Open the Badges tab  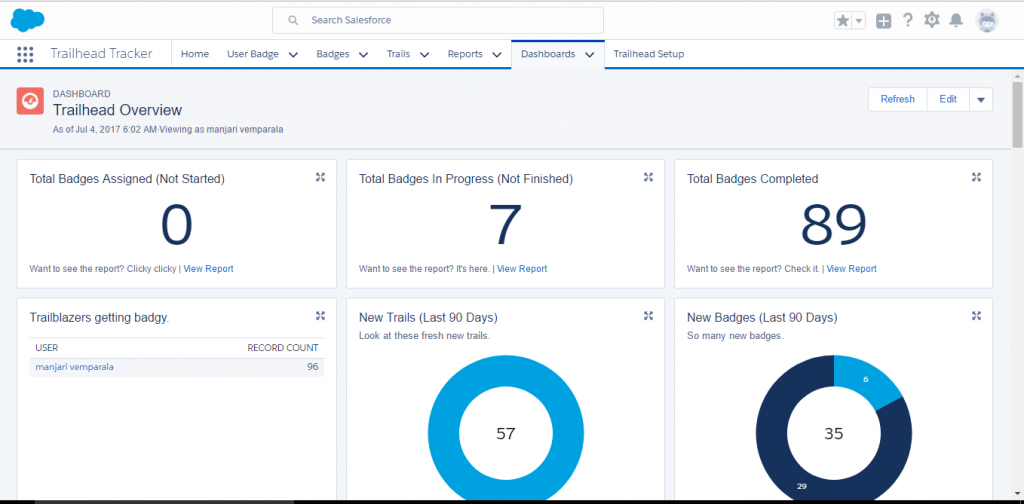click(x=332, y=54)
